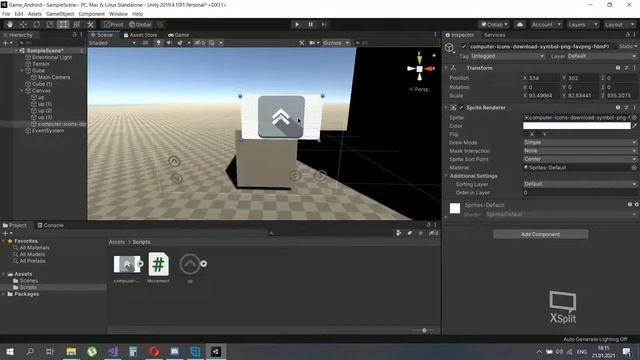Open Layout dropdown button

click(x=619, y=24)
